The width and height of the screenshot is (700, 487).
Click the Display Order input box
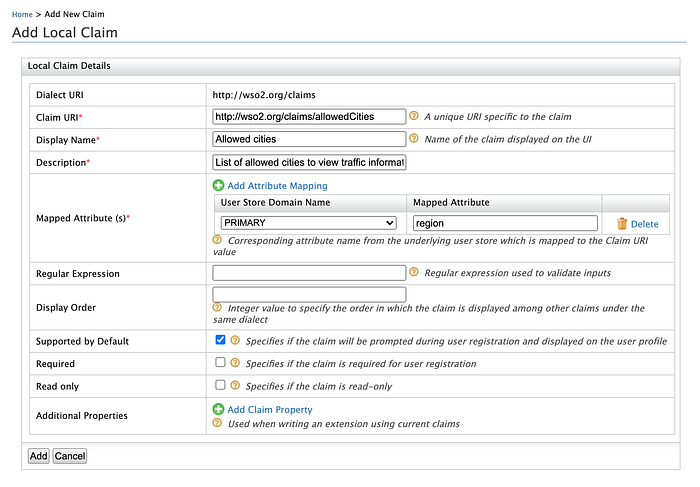point(309,295)
